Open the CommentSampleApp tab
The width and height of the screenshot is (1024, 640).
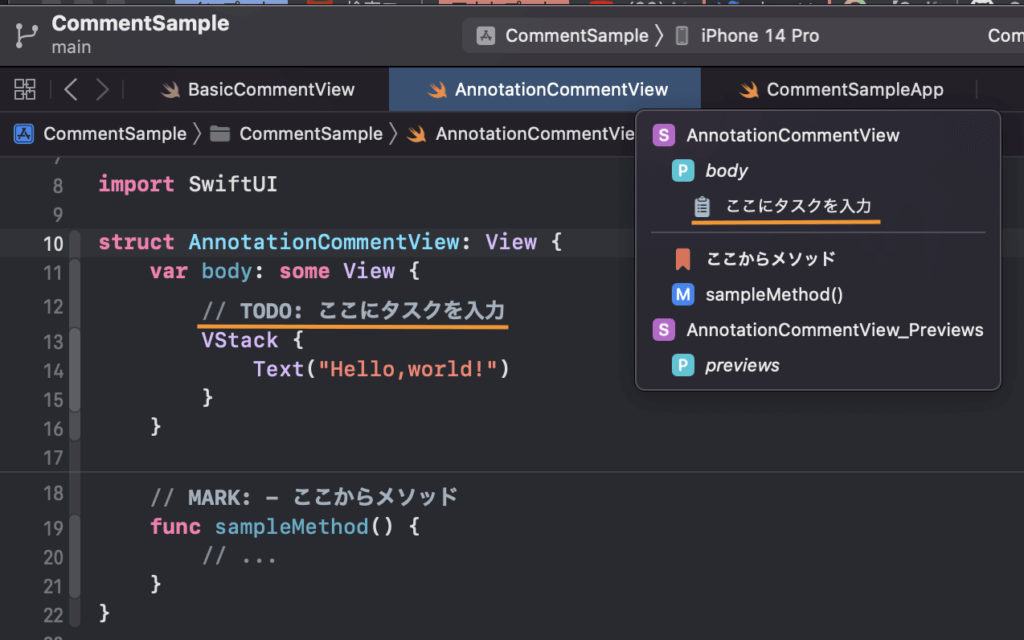coord(841,89)
